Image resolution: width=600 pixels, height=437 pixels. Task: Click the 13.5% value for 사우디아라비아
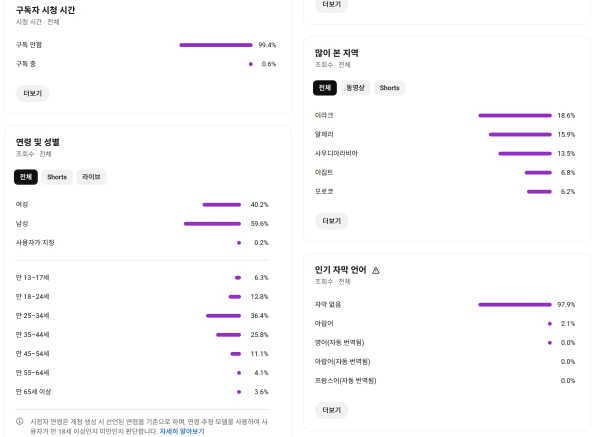pos(566,153)
